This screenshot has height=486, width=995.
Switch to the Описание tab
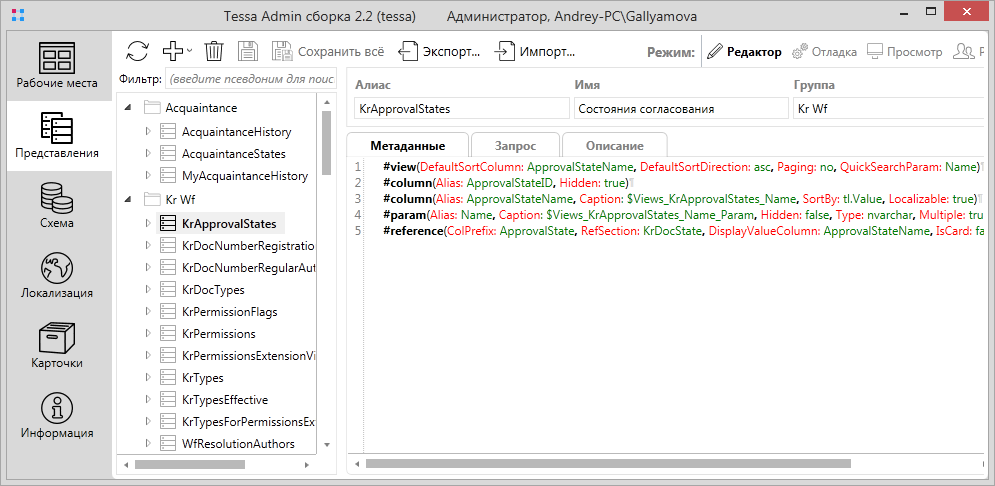[x=615, y=145]
